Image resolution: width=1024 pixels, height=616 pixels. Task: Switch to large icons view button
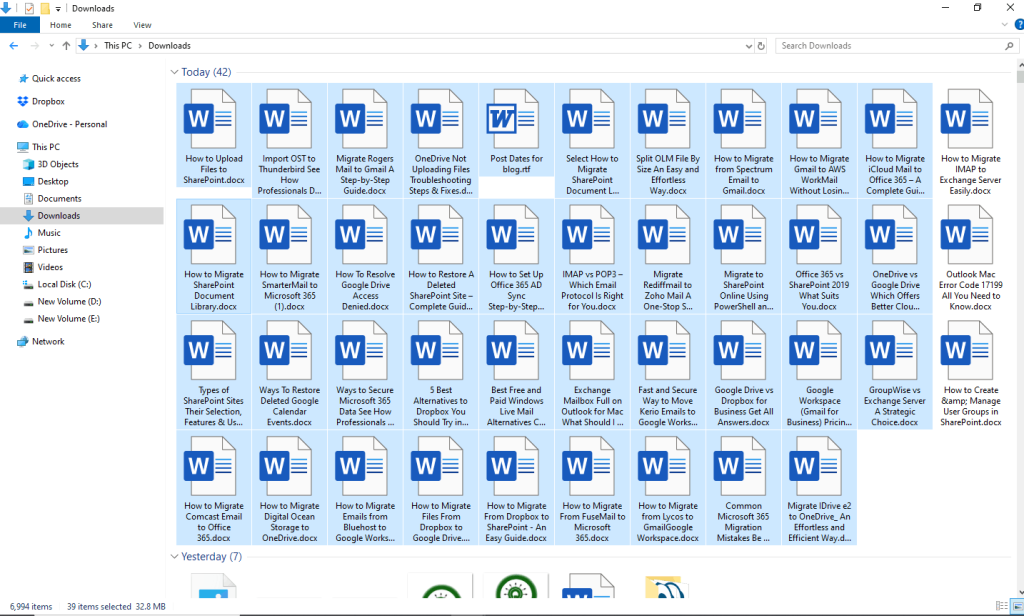[x=1017, y=606]
